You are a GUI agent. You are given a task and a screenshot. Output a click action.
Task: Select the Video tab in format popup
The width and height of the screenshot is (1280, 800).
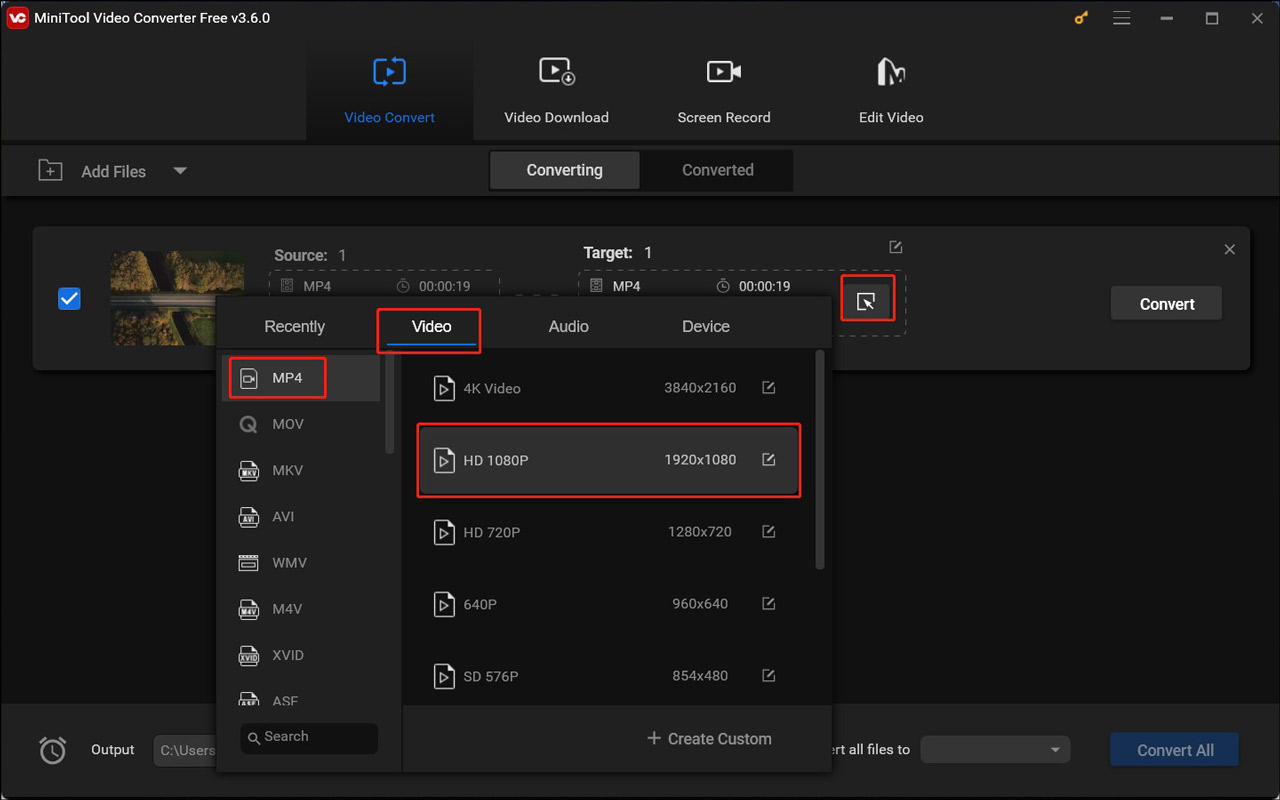[x=432, y=326]
